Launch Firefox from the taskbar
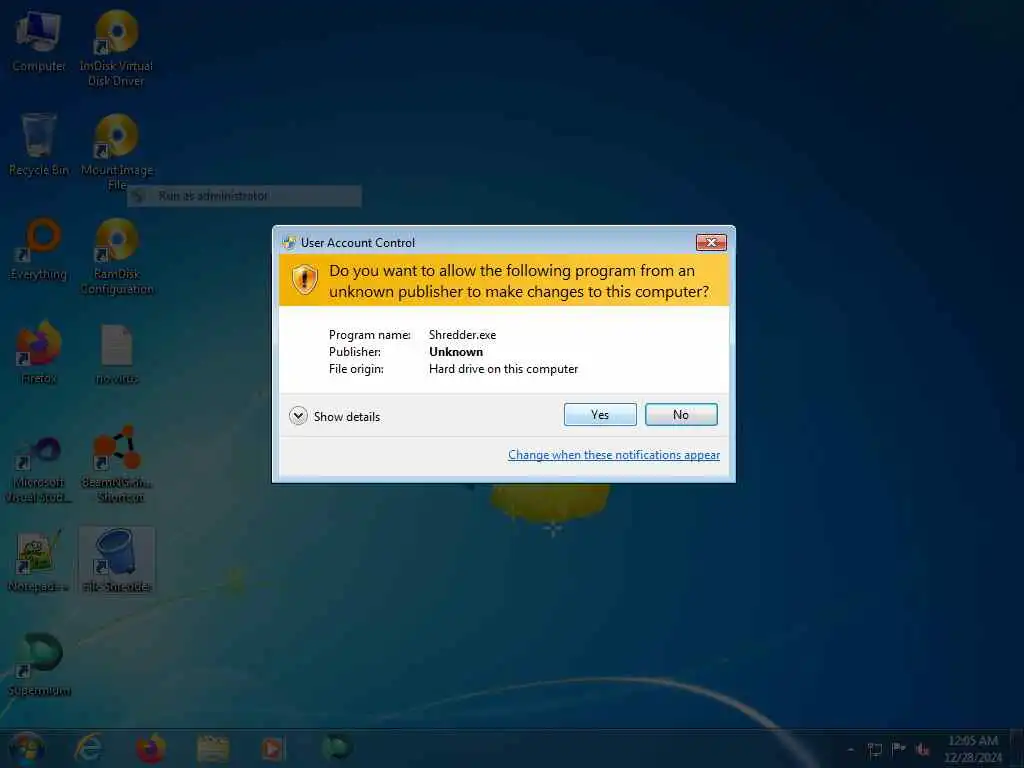Screen dimensions: 1024x768 [150, 748]
